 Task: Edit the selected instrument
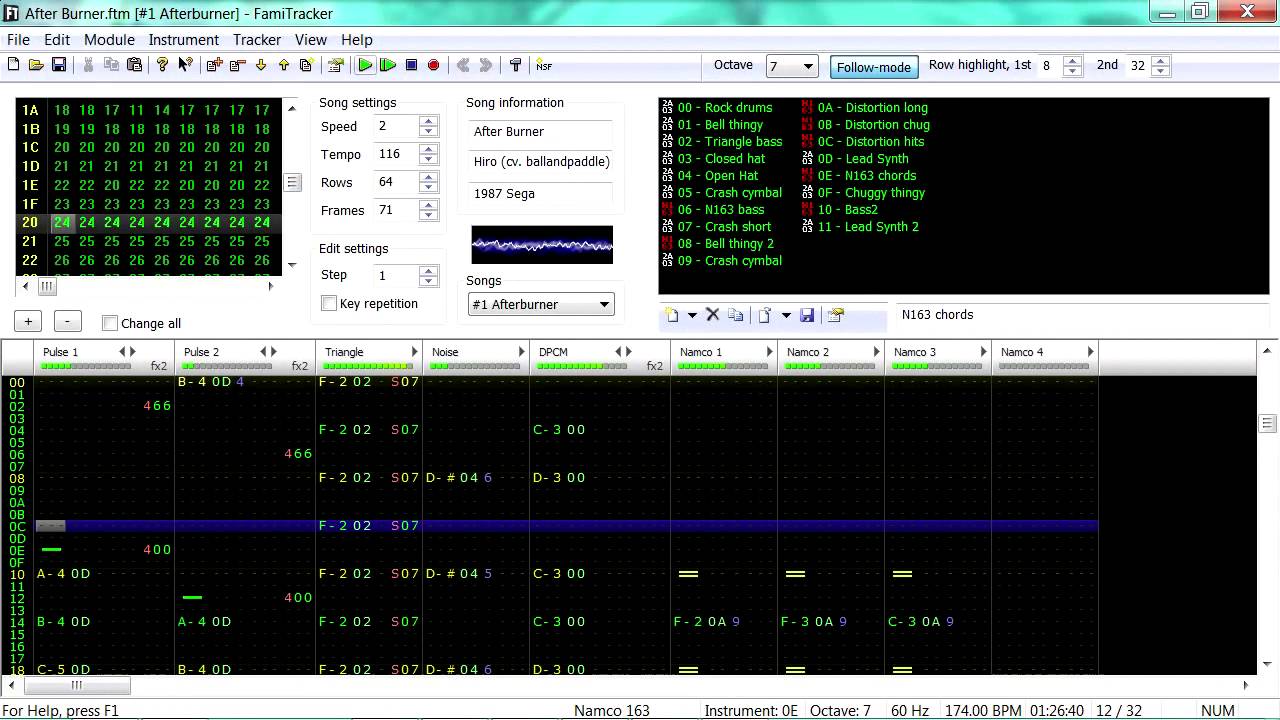pos(836,315)
